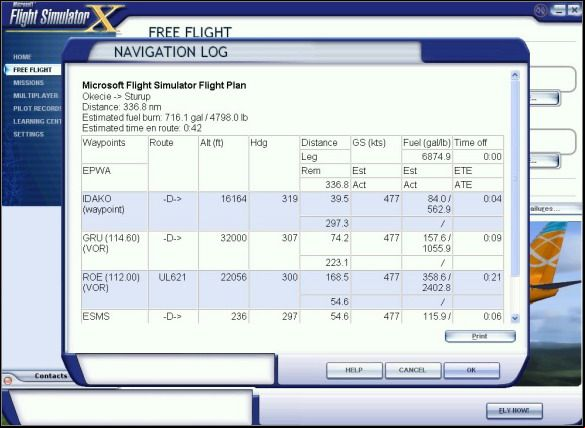
Task: Select FREE FLIGHT in sidebar
Action: [x=32, y=70]
